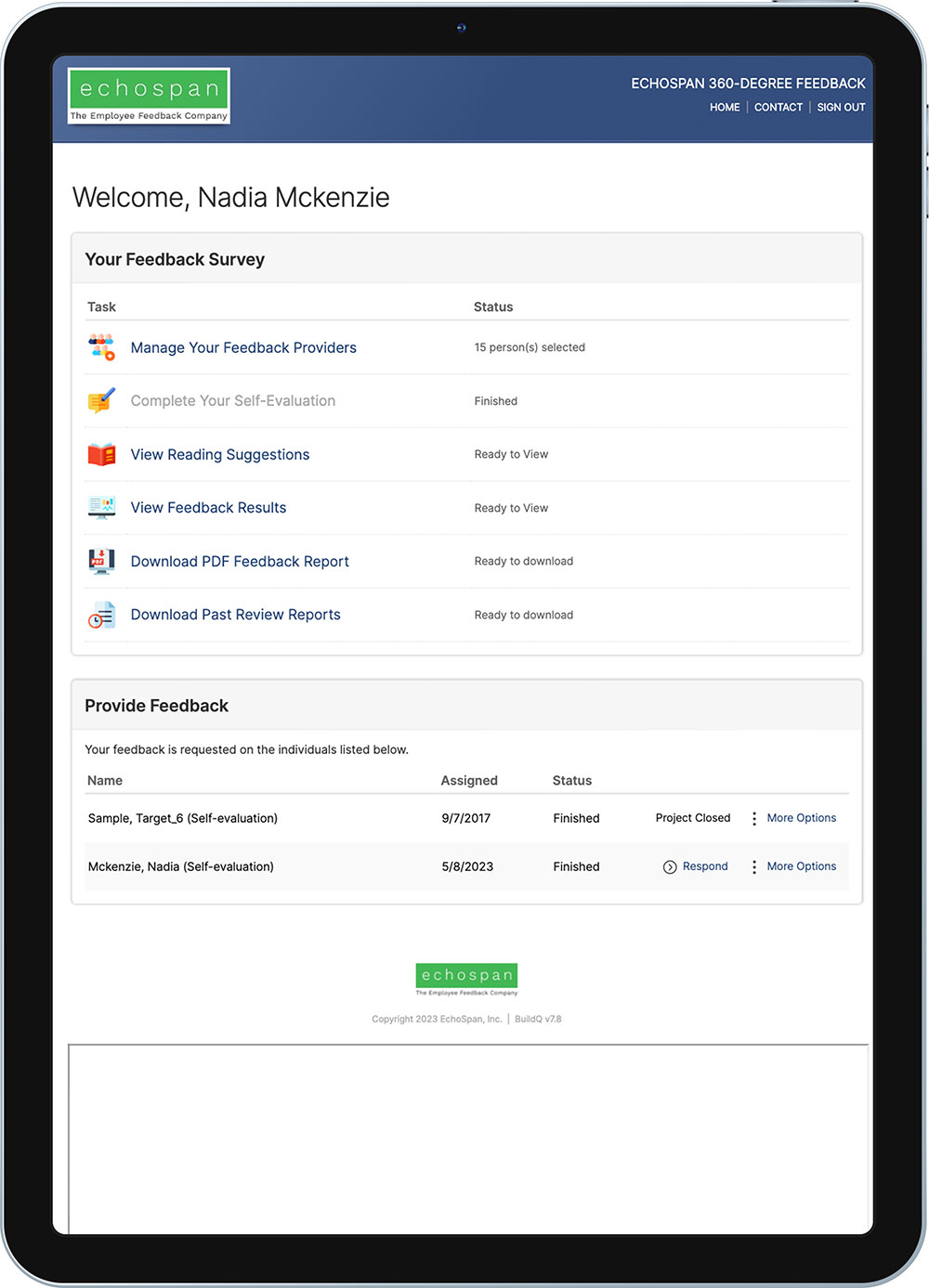This screenshot has height=1288, width=929.
Task: Click the 'Status' column header in Provide Feedback
Action: coord(572,780)
